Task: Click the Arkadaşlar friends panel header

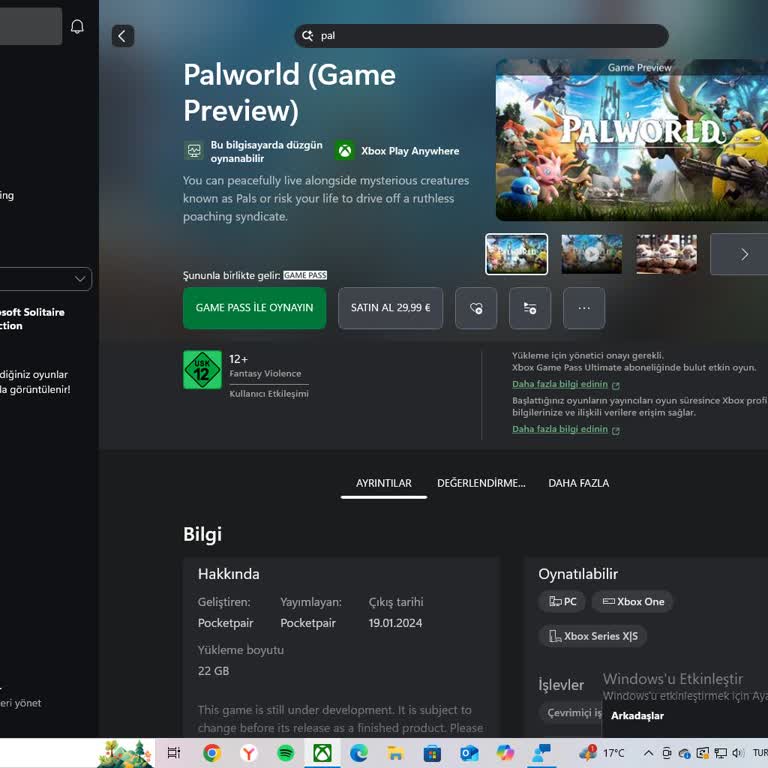Action: click(x=637, y=716)
